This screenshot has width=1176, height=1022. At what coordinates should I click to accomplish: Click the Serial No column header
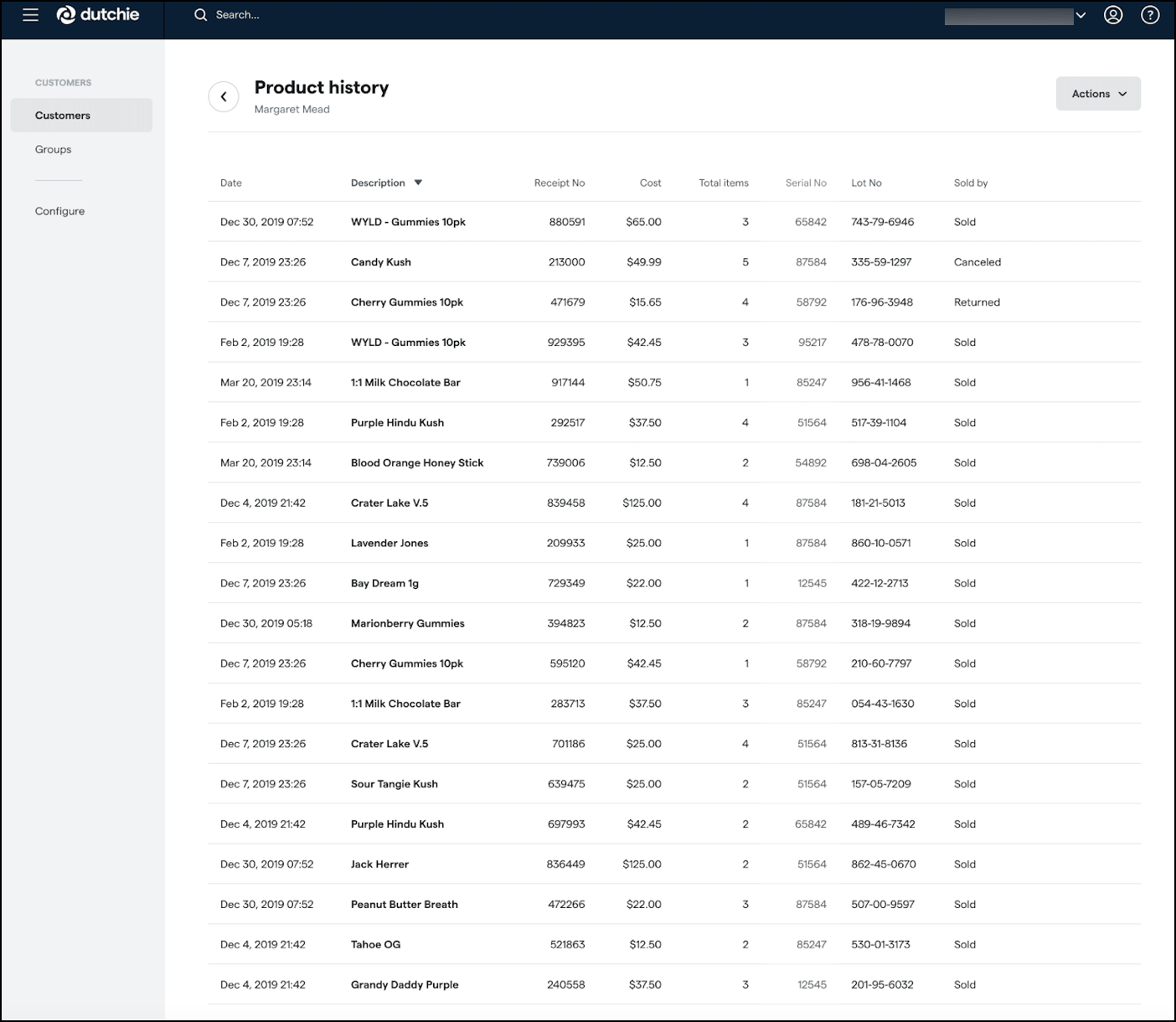pyautogui.click(x=805, y=182)
